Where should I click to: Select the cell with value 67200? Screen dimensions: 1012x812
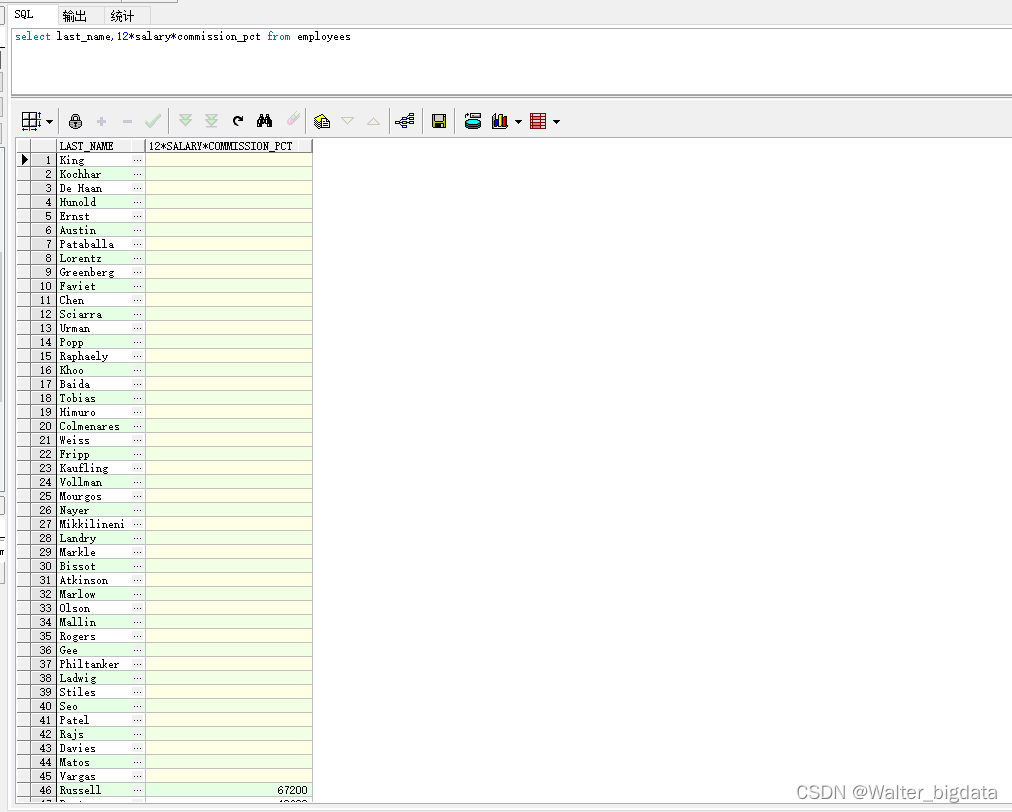pyautogui.click(x=229, y=790)
